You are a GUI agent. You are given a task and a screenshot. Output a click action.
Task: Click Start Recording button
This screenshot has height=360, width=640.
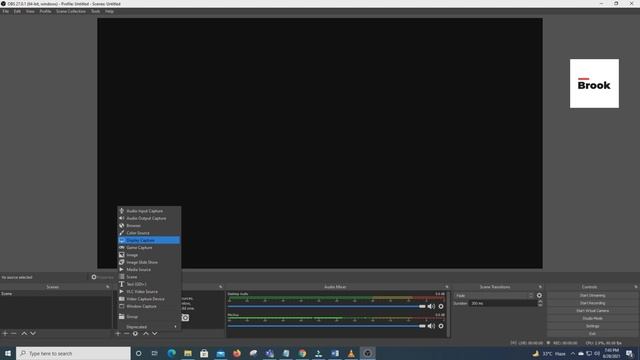click(592, 303)
